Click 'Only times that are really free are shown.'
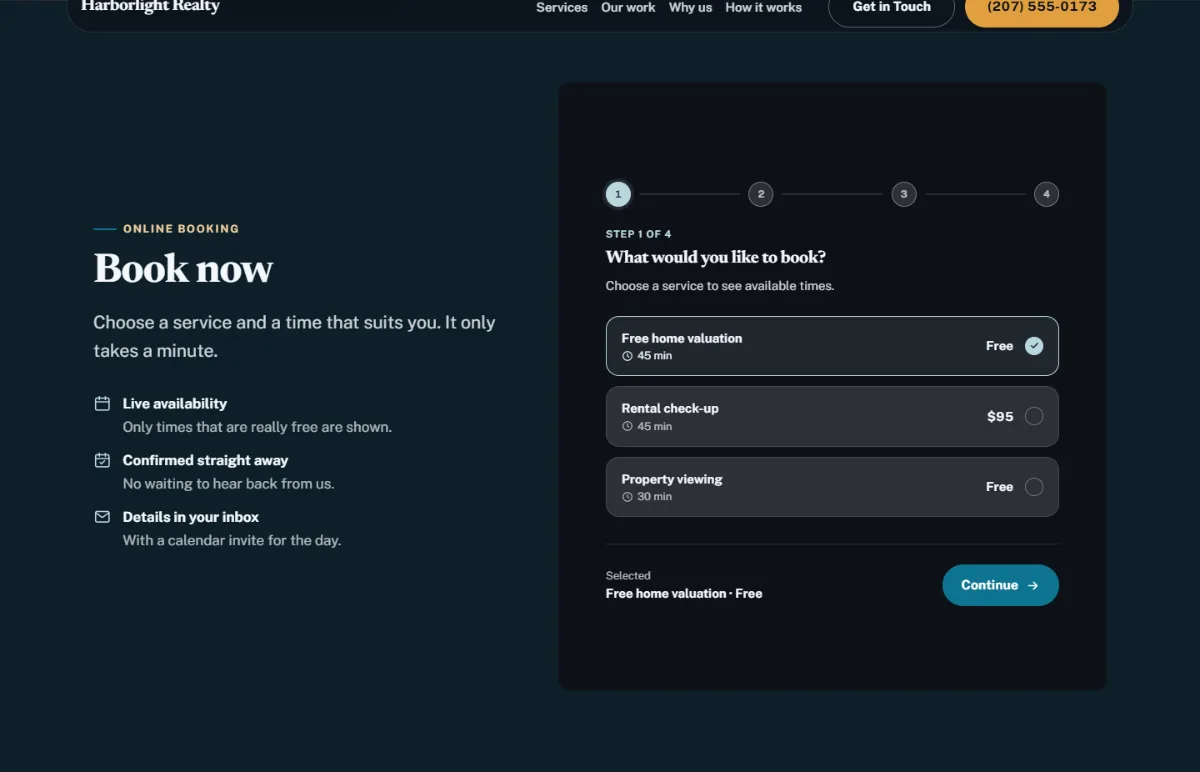Viewport: 1200px width, 772px height. coord(257,427)
